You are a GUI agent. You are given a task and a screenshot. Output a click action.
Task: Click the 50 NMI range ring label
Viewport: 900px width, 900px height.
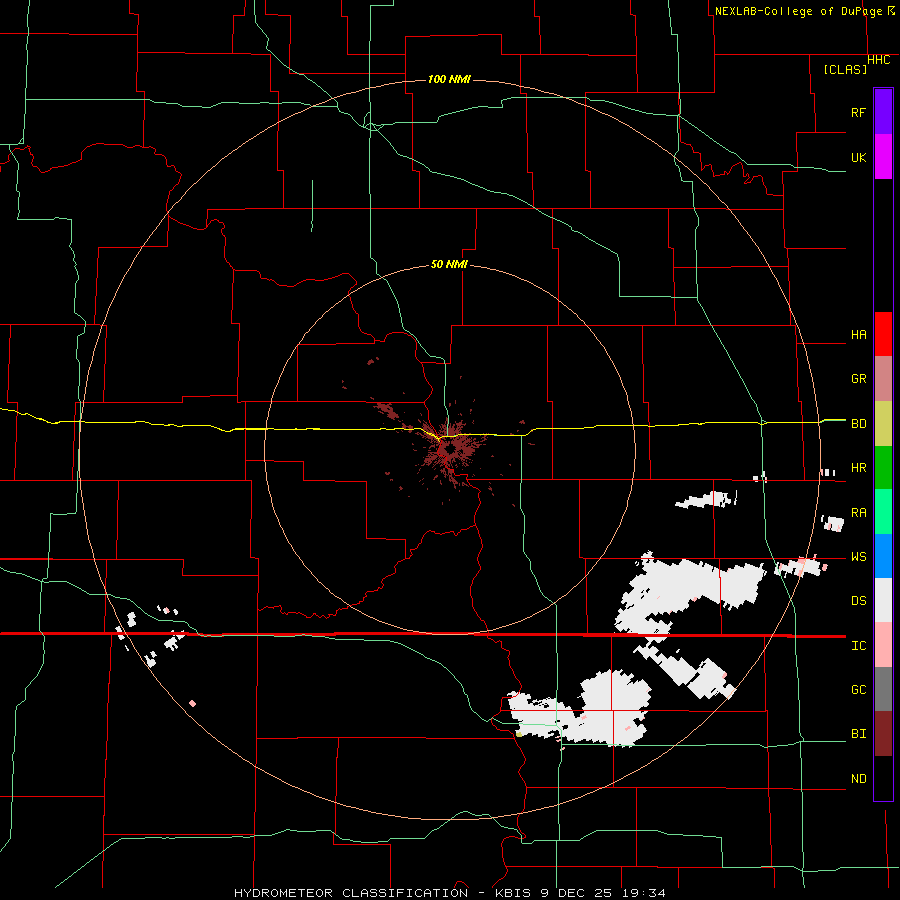point(449,264)
